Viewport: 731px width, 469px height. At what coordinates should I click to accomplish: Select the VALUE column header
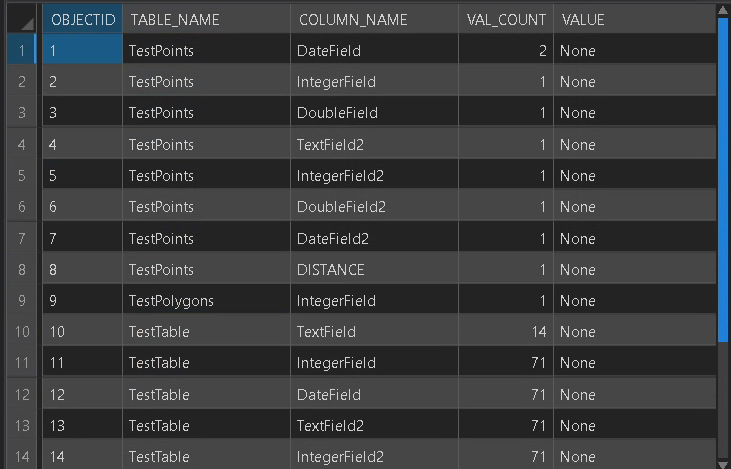point(583,19)
